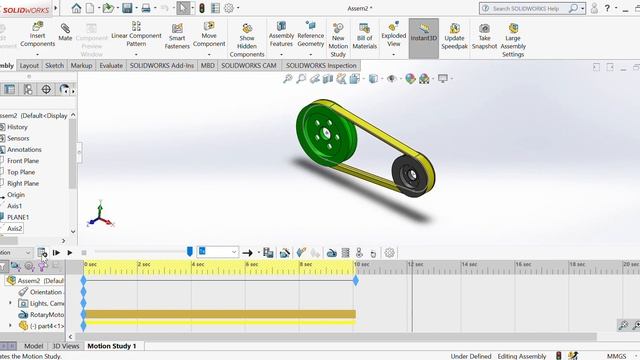Click the Play button in motion toolbar
The width and height of the screenshot is (640, 360).
pos(70,253)
